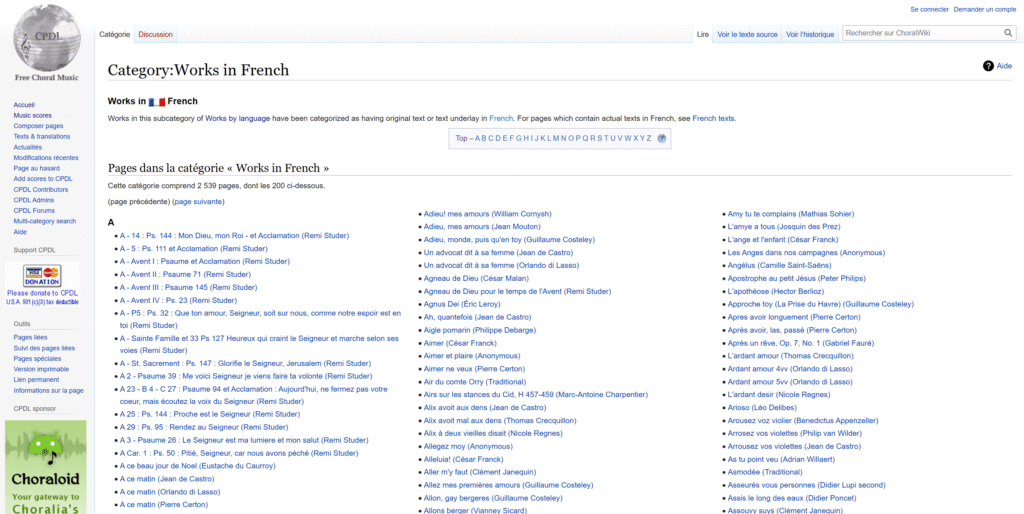Image resolution: width=1024 pixels, height=514 pixels.
Task: Open Air du comte Orry (Traditional)
Action: [x=475, y=381]
